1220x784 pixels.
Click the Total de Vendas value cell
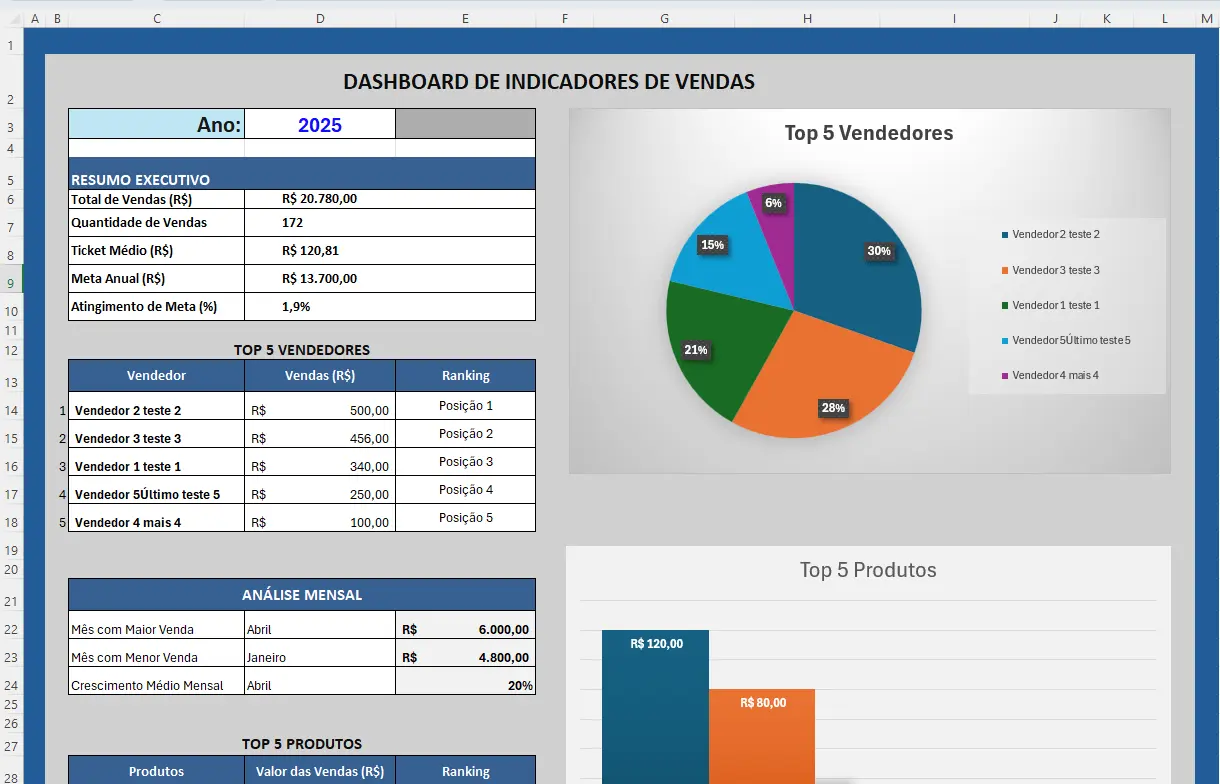[320, 199]
